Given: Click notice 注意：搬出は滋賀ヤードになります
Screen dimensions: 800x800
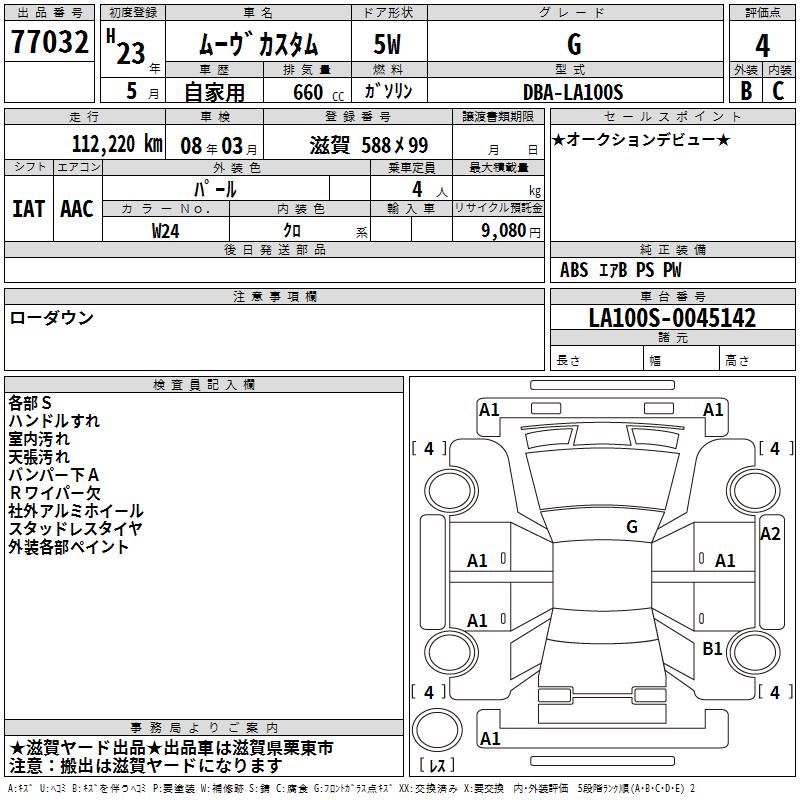Looking at the screenshot, I should click(146, 766).
